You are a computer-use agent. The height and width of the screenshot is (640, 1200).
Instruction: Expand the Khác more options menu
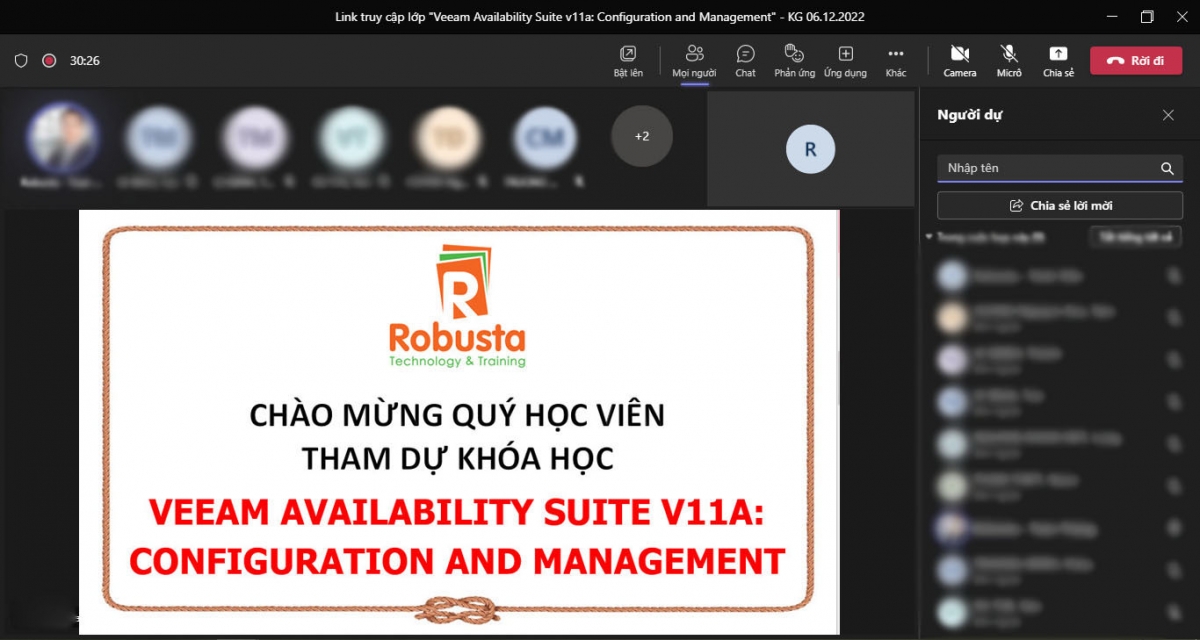896,60
